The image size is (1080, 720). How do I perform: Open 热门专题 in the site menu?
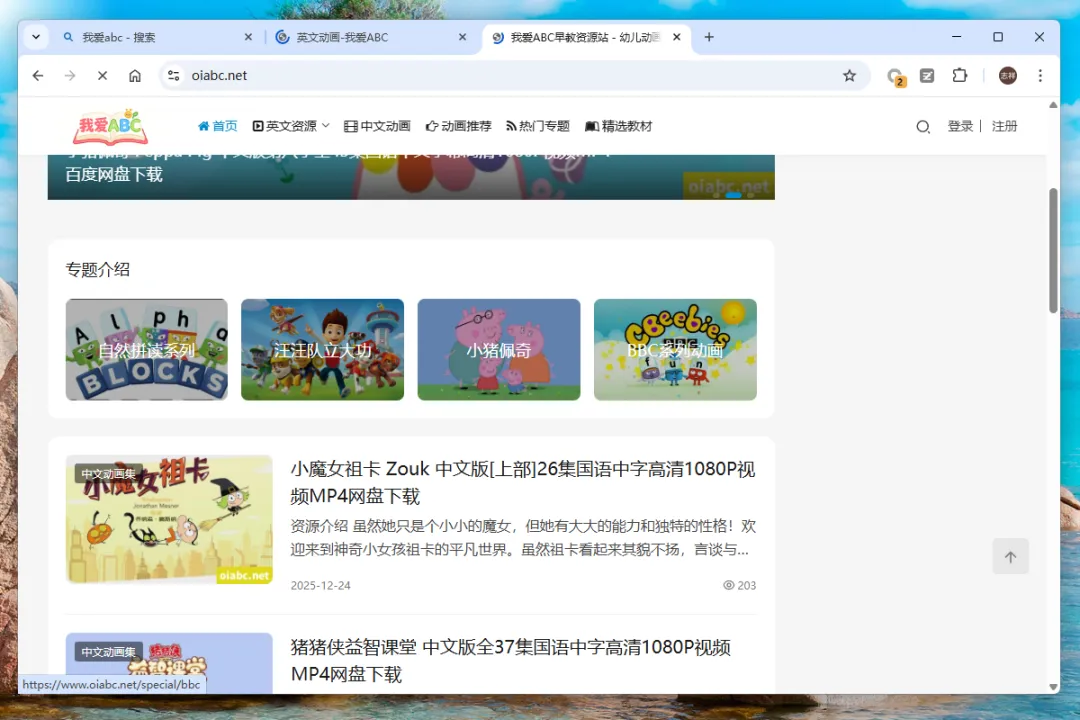(538, 126)
